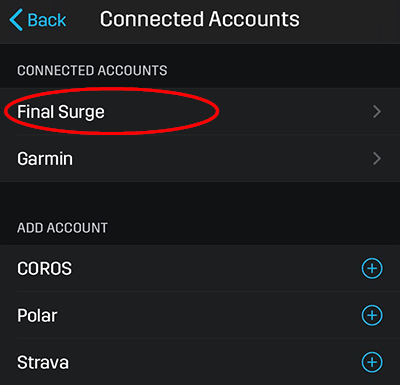Select the Strava label to add account

point(43,362)
